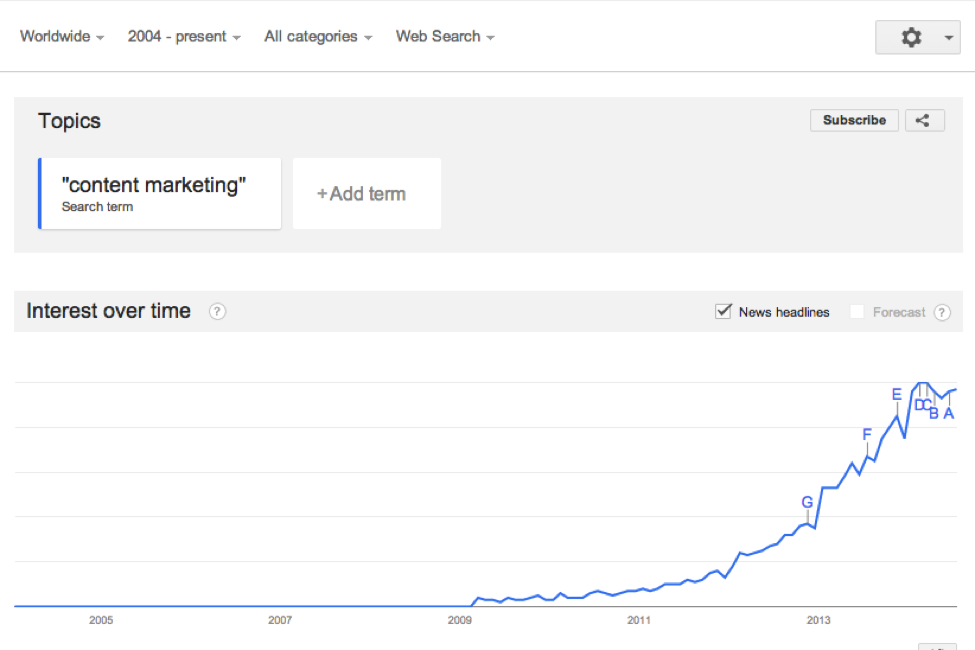Click the +Add term box
The width and height of the screenshot is (975, 650).
[367, 194]
